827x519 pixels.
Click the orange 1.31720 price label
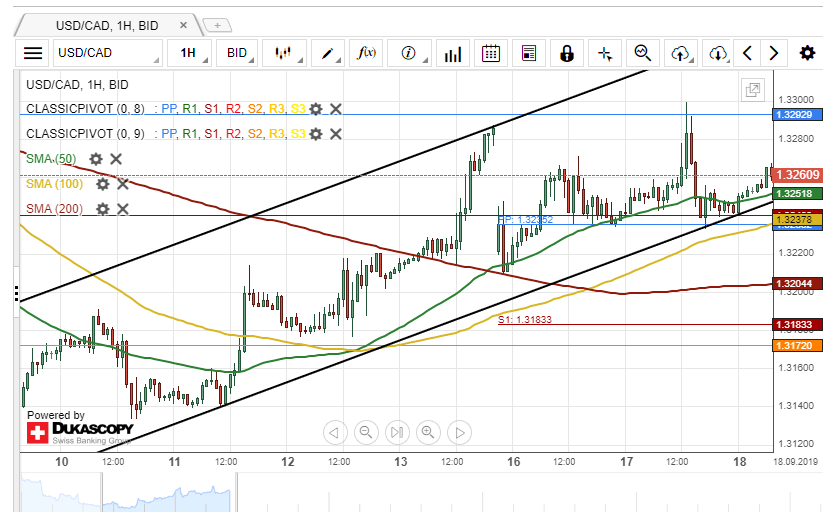[x=797, y=345]
